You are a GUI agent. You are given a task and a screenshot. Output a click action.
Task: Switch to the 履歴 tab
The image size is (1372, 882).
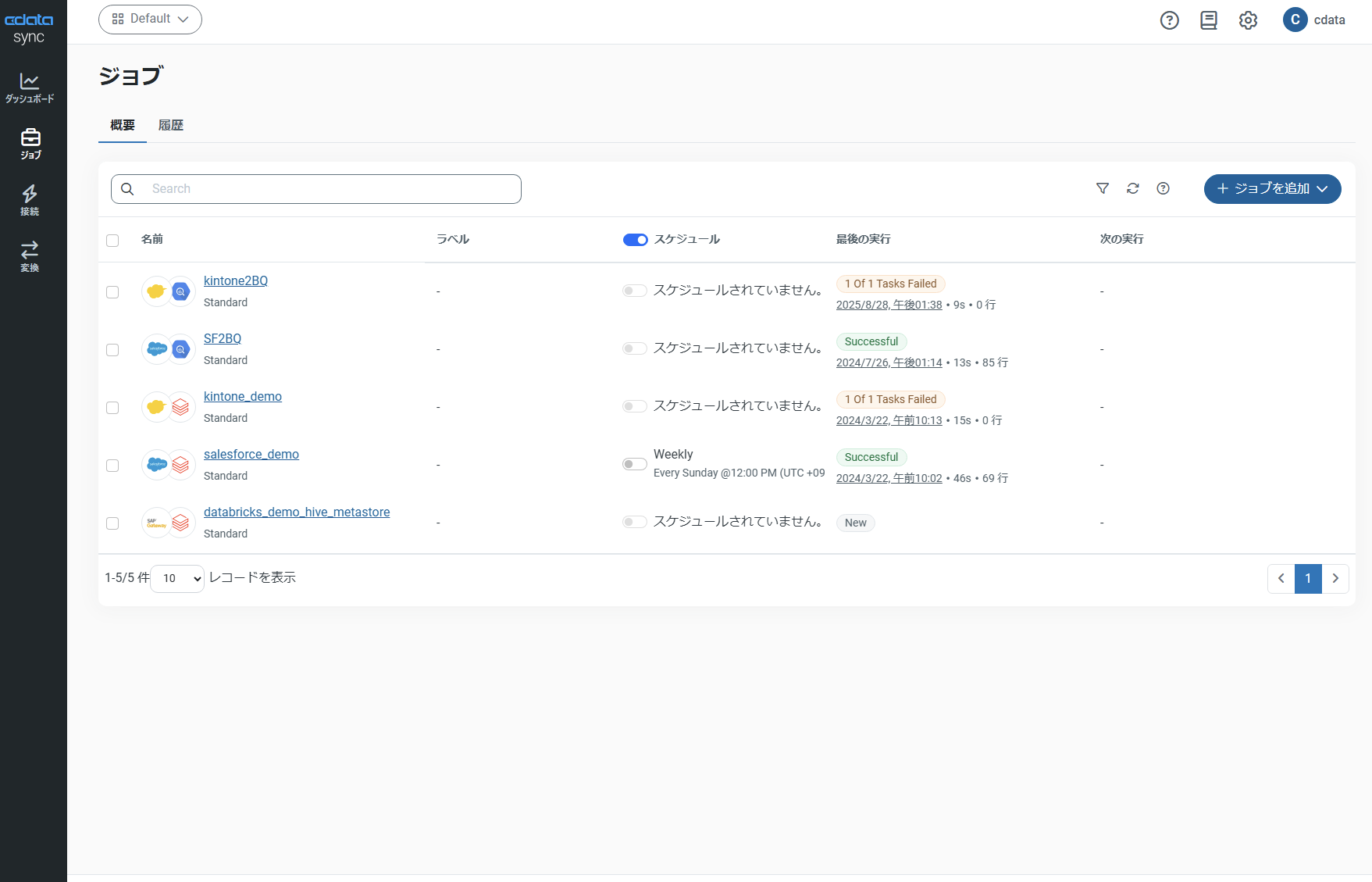pos(170,125)
